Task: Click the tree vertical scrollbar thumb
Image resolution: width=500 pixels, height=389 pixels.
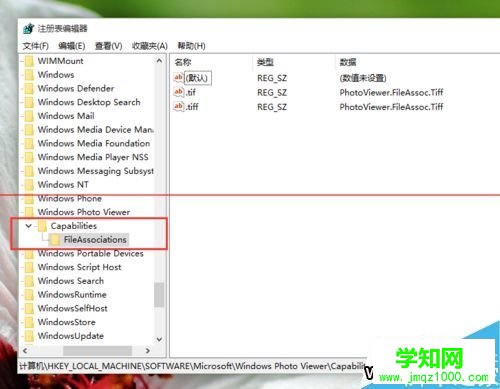Action: click(x=159, y=295)
